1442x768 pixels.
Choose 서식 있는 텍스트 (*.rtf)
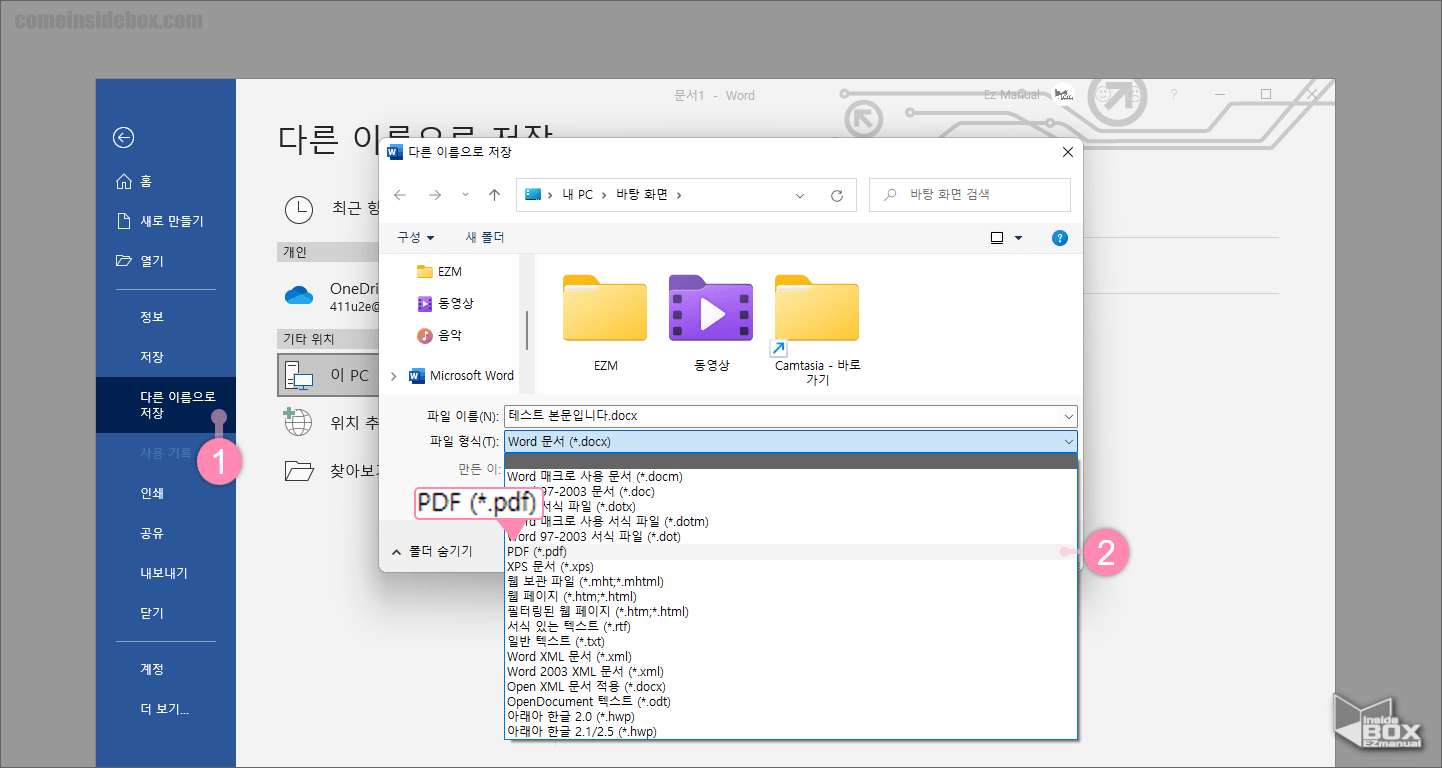click(x=791, y=627)
